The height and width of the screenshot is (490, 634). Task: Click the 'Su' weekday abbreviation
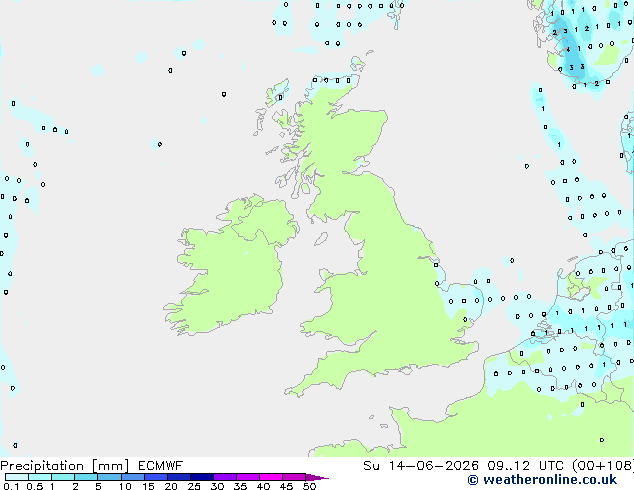[371, 466]
